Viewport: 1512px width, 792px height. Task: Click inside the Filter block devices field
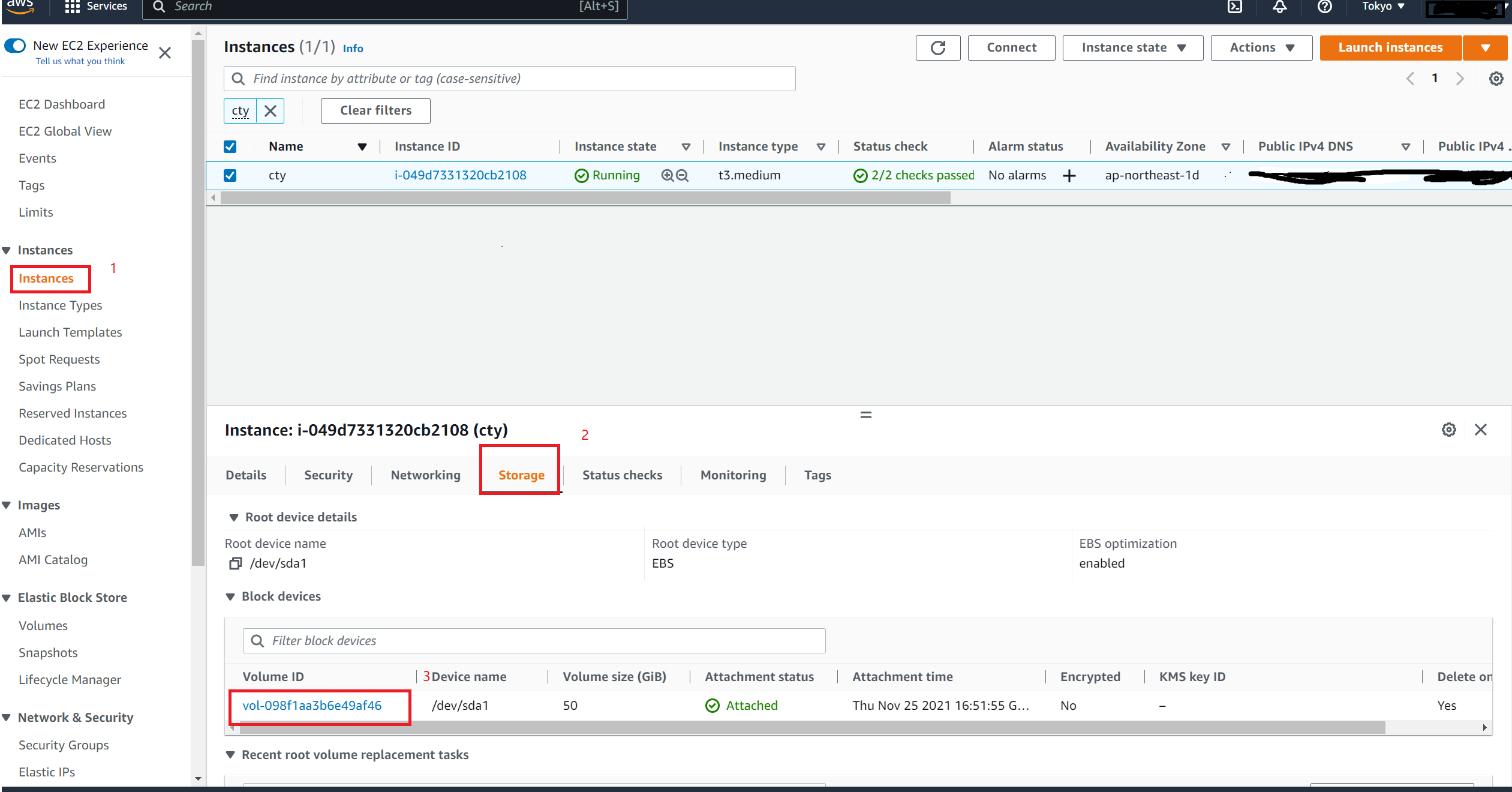tap(534, 640)
